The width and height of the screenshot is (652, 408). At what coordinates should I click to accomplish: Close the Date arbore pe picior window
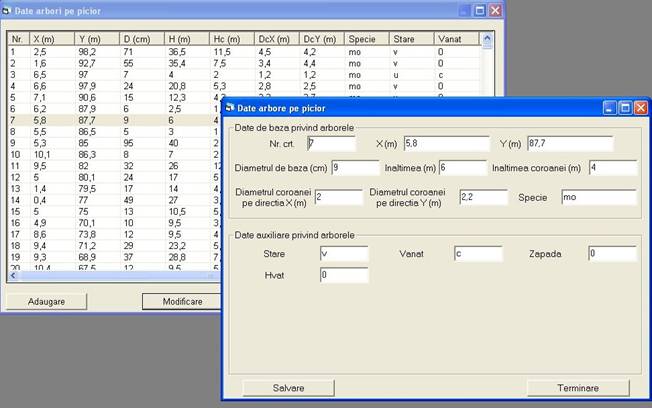click(640, 108)
